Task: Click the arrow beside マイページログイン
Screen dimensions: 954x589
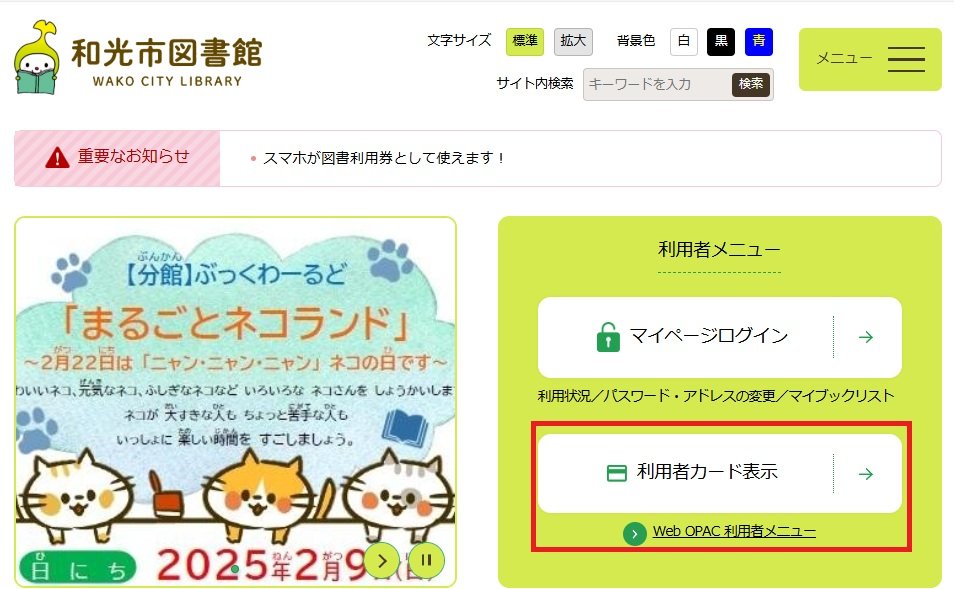Action: (x=866, y=337)
